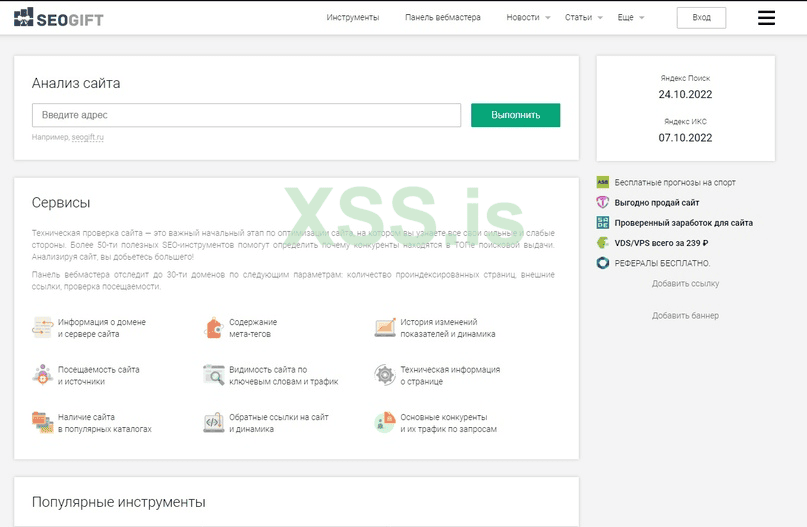Viewport: 807px width, 527px height.
Task: Click the VDS/VPS ad icon
Action: (602, 242)
